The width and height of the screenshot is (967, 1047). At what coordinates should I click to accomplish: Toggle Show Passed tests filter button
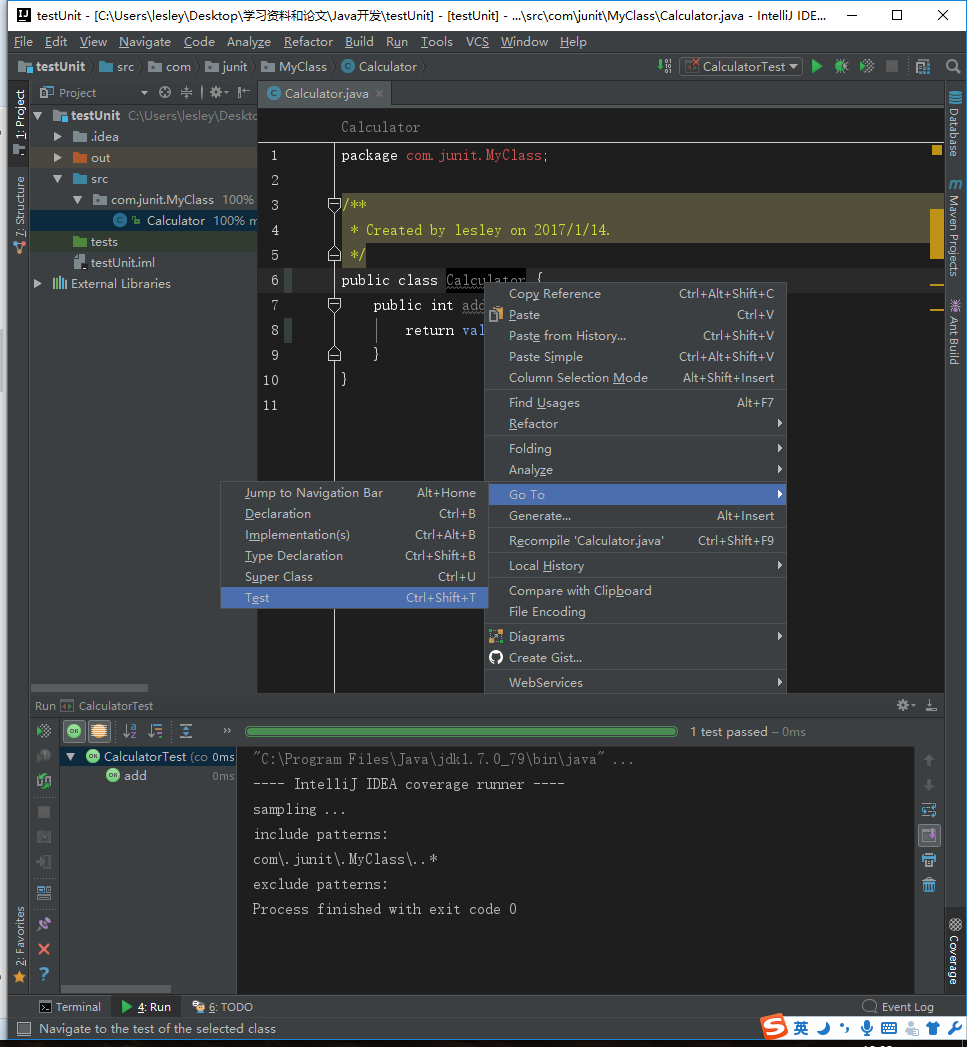click(74, 731)
